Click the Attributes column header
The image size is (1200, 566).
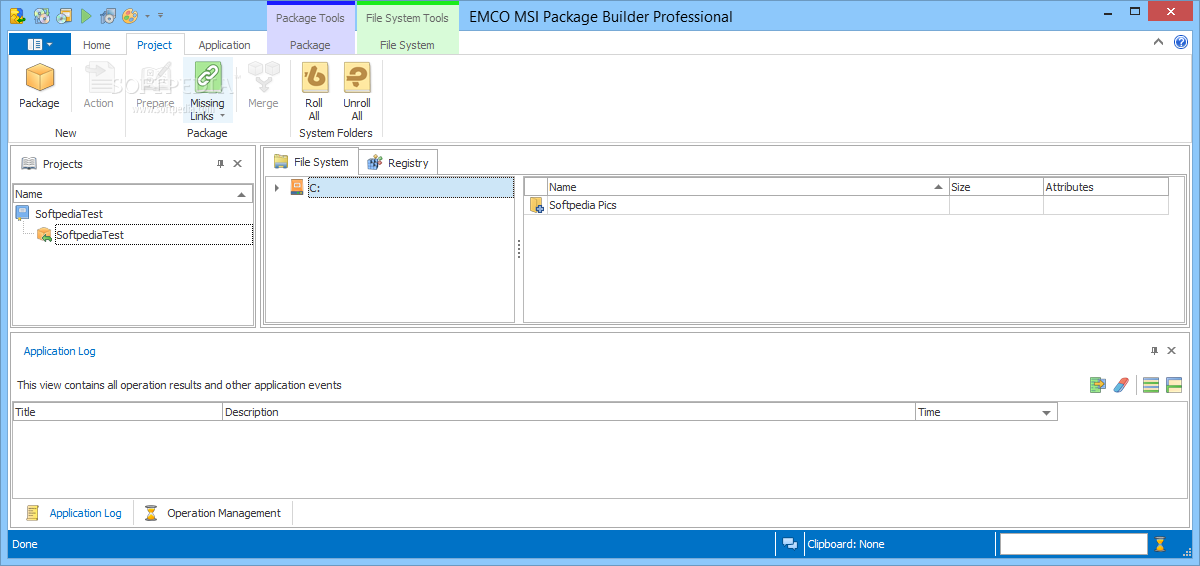[1106, 187]
